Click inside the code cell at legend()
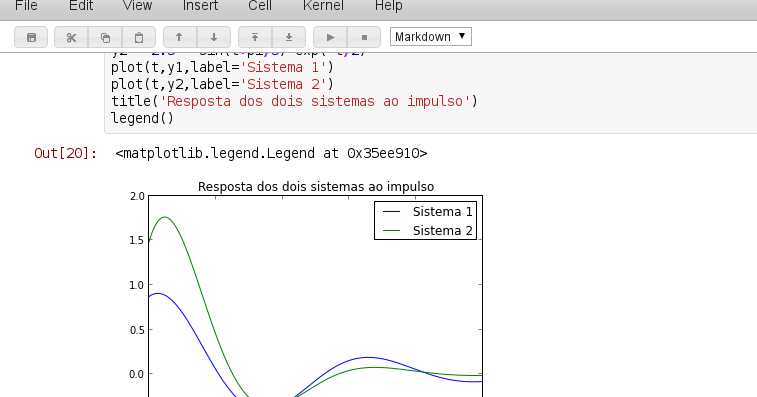Screen dimensions: 757x397 [x=142, y=118]
